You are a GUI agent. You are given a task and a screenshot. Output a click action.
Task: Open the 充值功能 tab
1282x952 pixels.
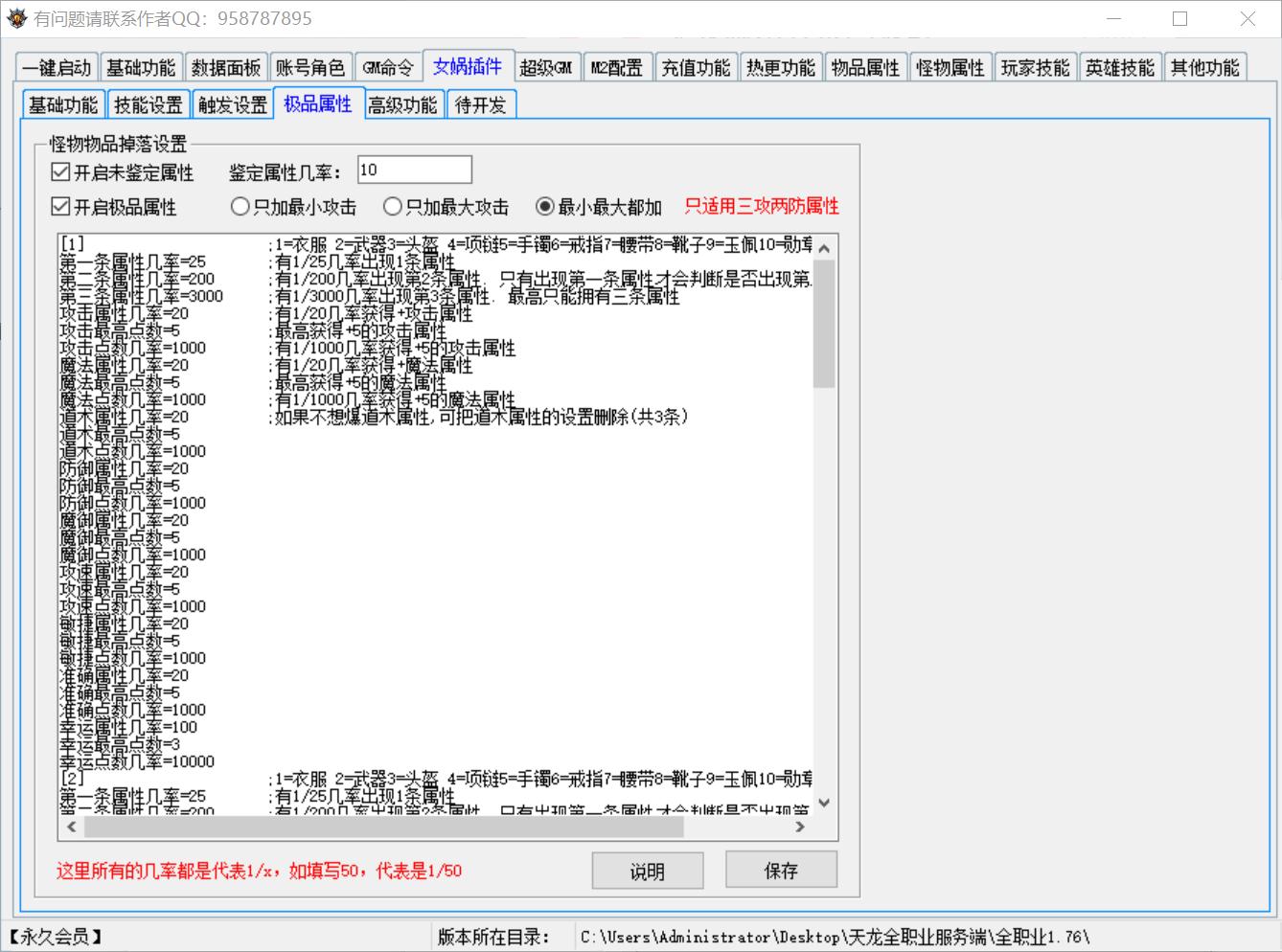697,67
